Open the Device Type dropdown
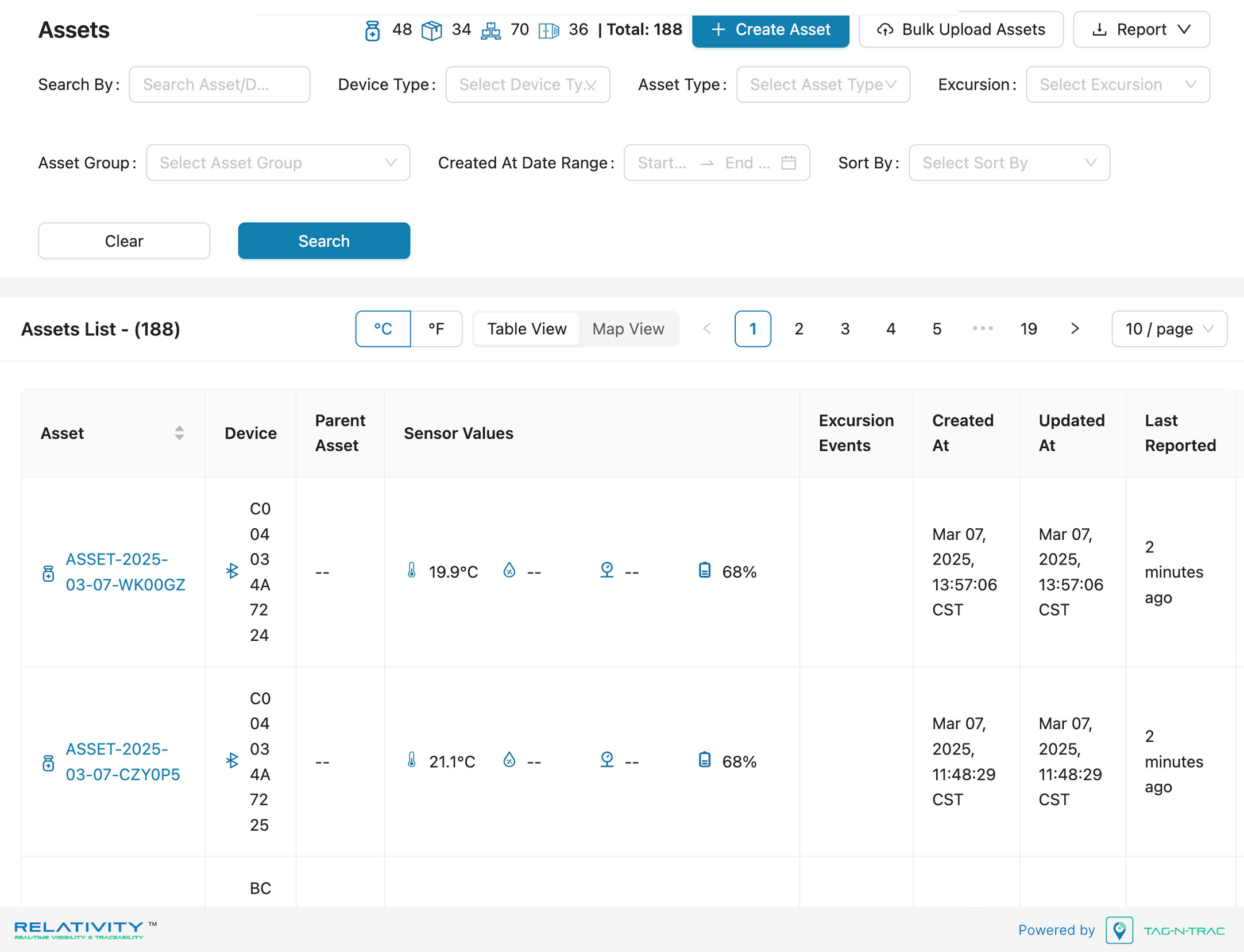The width and height of the screenshot is (1244, 952). point(528,84)
